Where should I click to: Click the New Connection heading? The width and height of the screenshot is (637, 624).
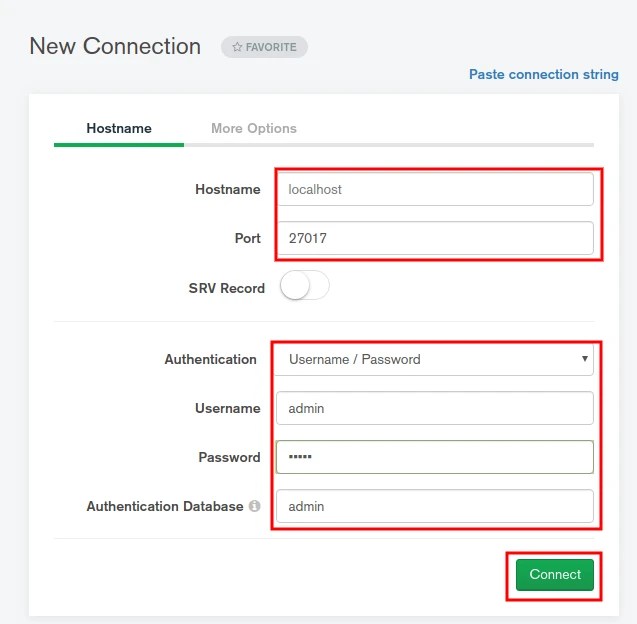115,46
